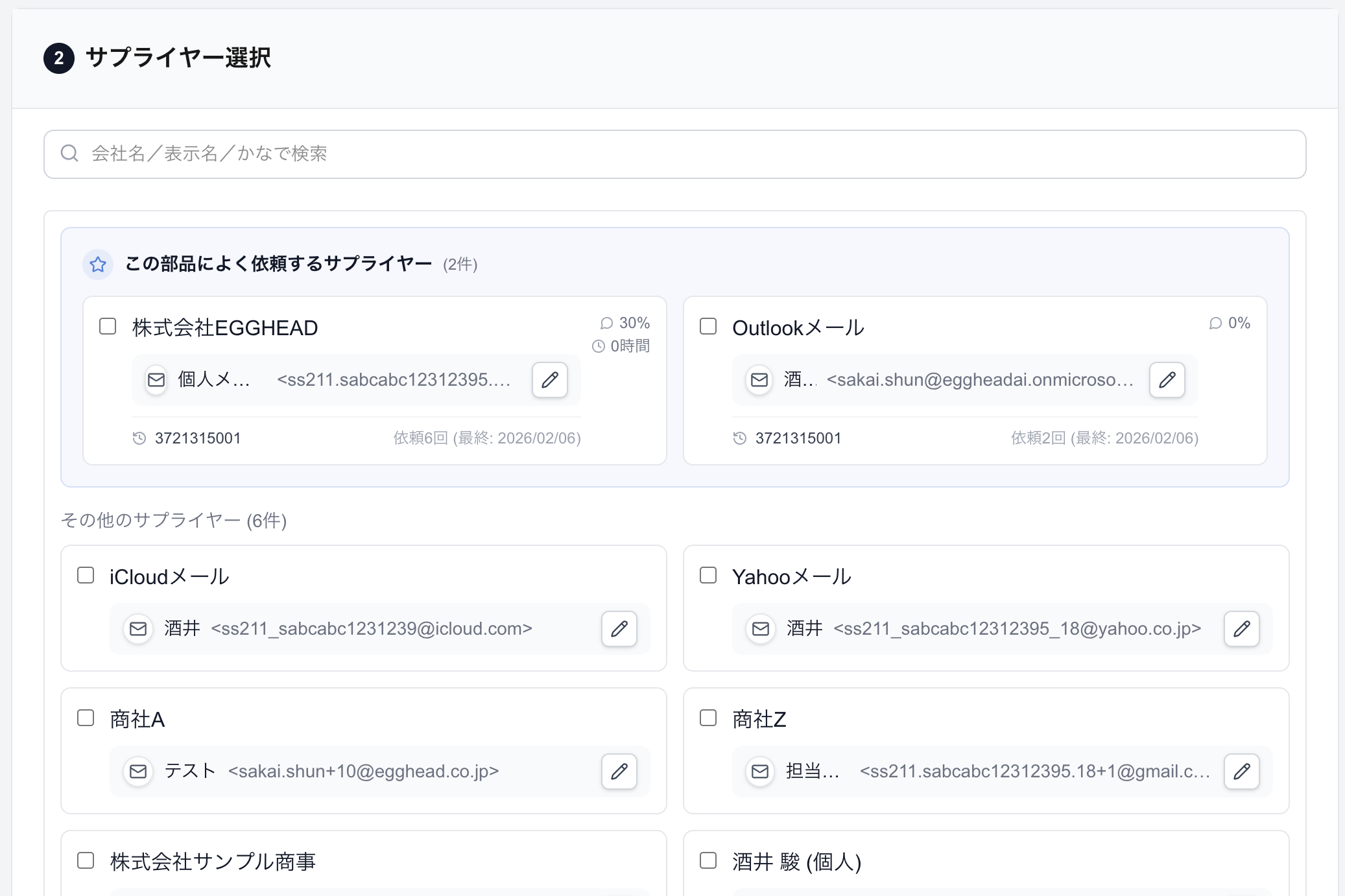Edit the Yahooメール contact with pencil icon
Viewport: 1345px width, 896px height.
coord(1241,628)
